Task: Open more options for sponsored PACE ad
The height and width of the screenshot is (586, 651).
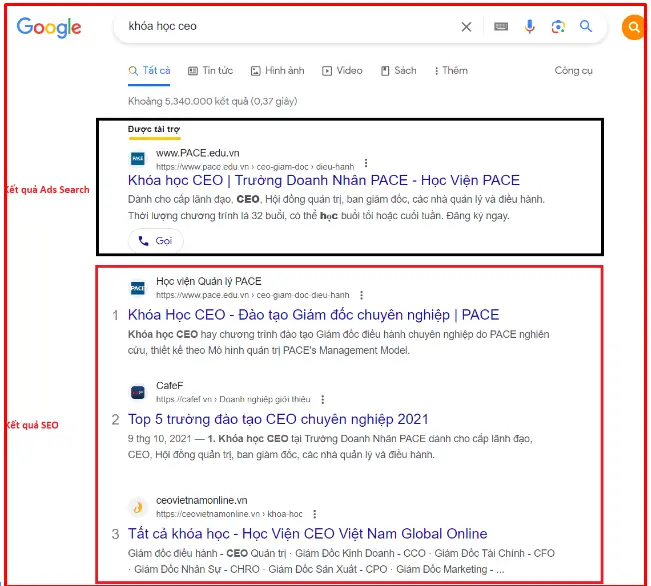Action: pyautogui.click(x=366, y=163)
